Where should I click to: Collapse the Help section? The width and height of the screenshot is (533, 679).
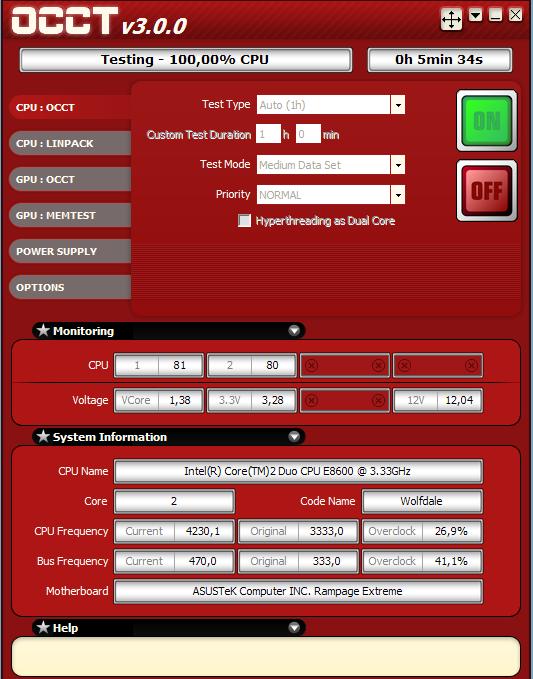click(294, 627)
